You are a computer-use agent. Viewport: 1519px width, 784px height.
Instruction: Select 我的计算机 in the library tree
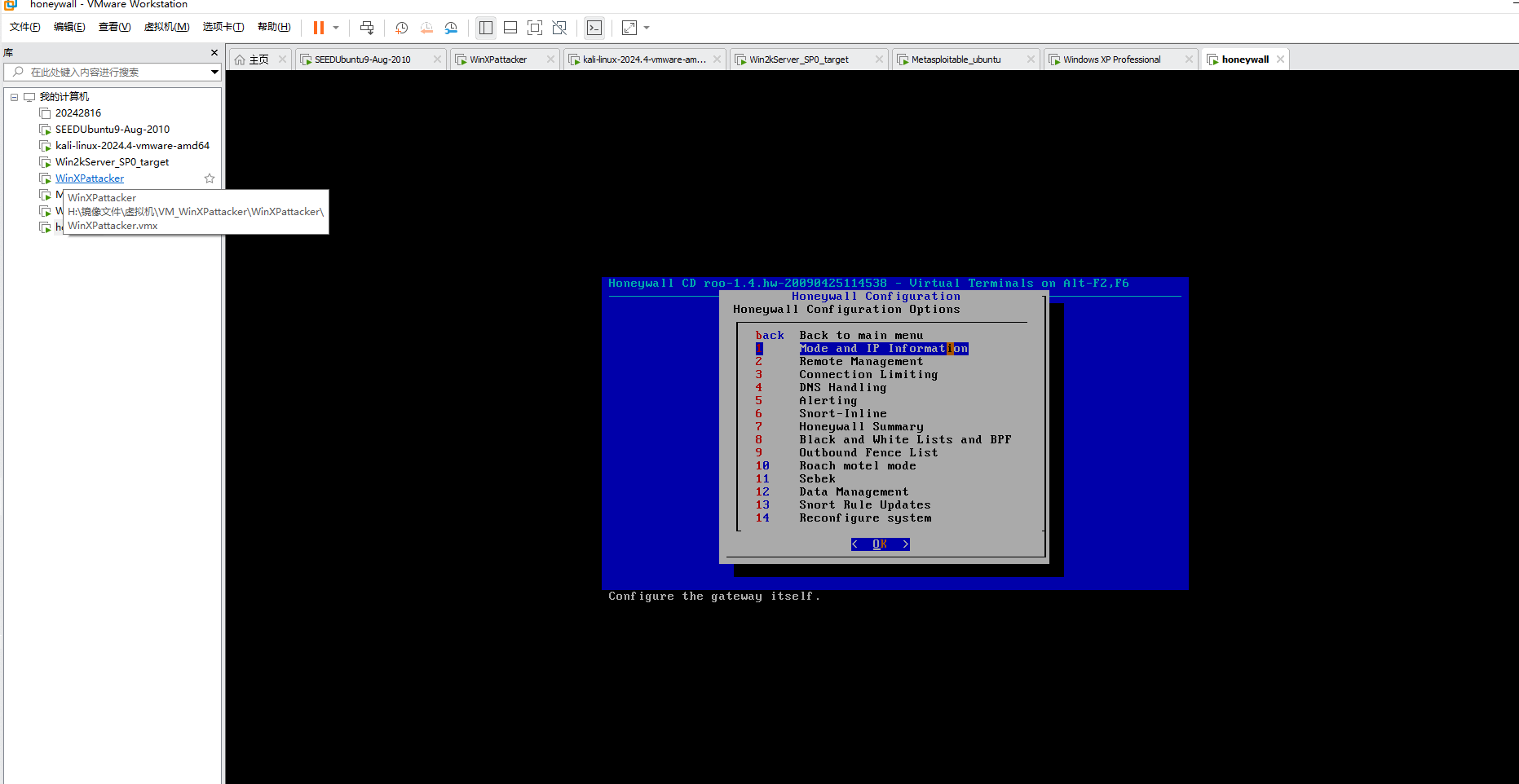(64, 97)
